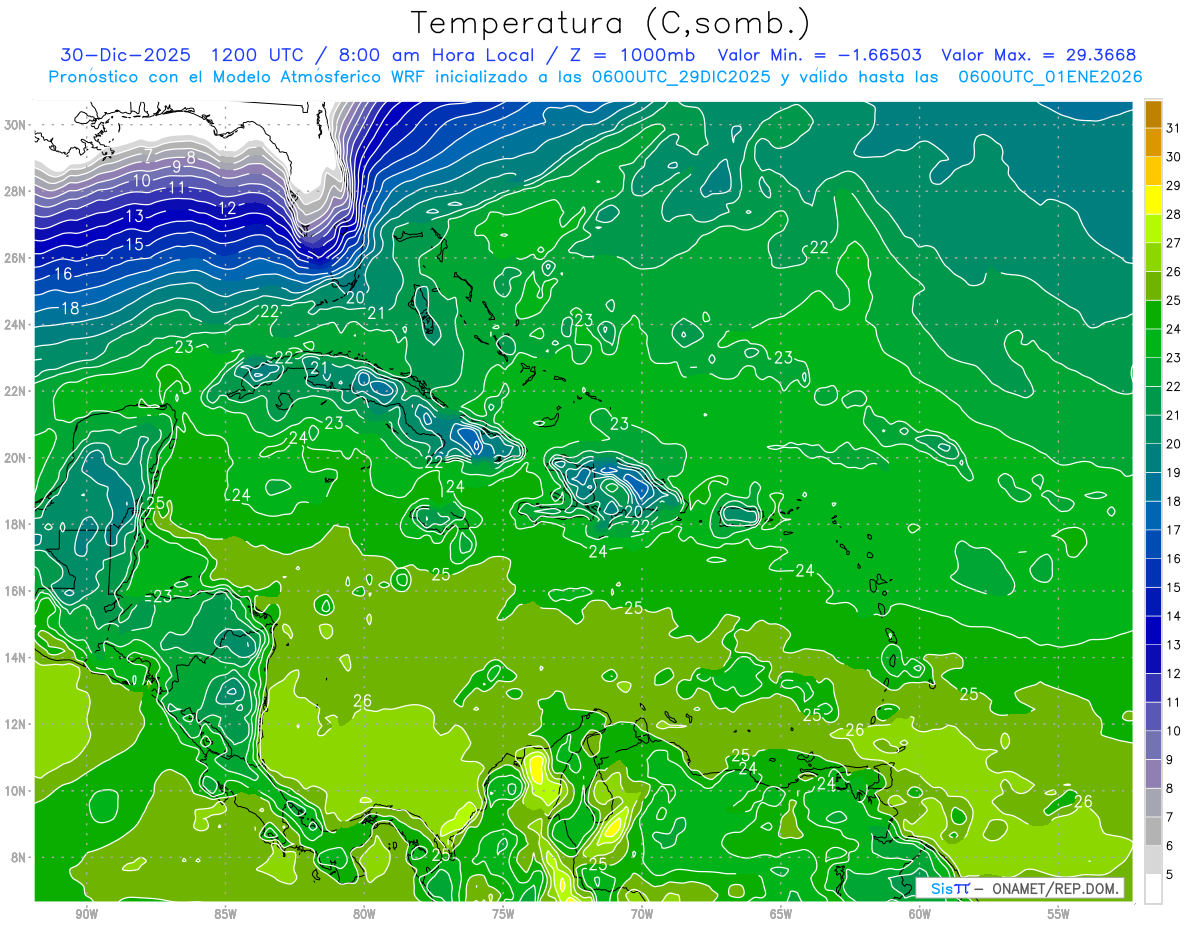Click the "7" contour label in the Gulf

pyautogui.click(x=147, y=156)
